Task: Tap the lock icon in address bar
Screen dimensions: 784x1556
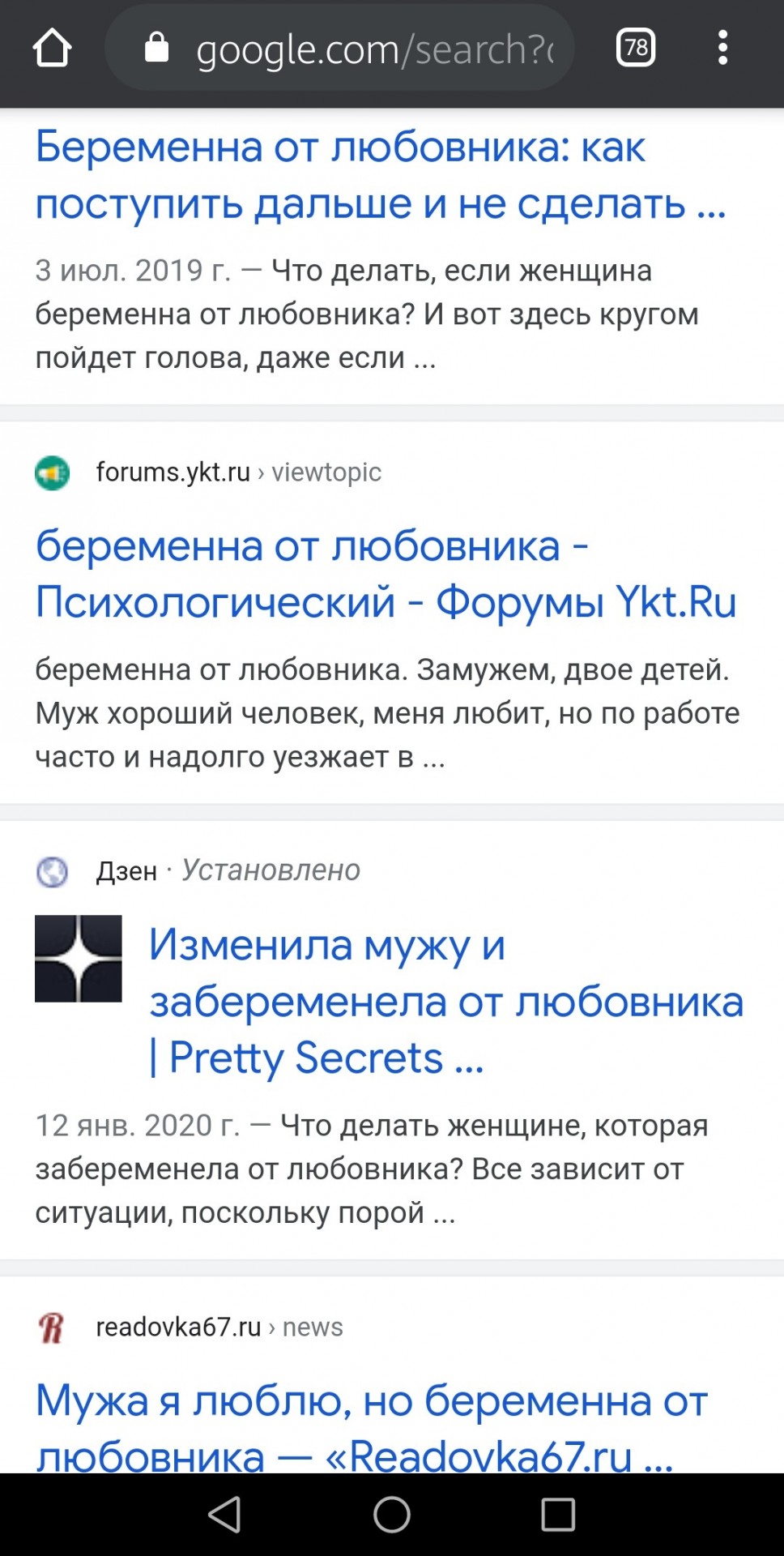Action: (x=156, y=49)
